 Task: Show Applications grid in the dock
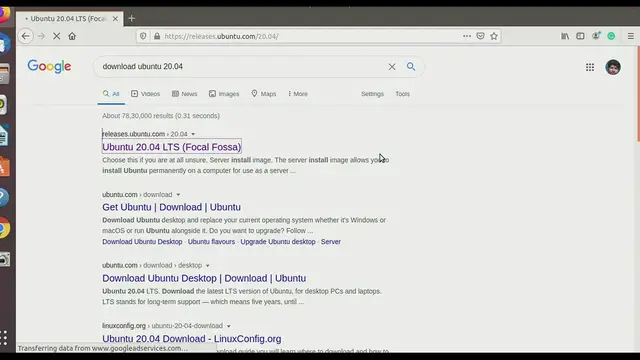coord(4,338)
